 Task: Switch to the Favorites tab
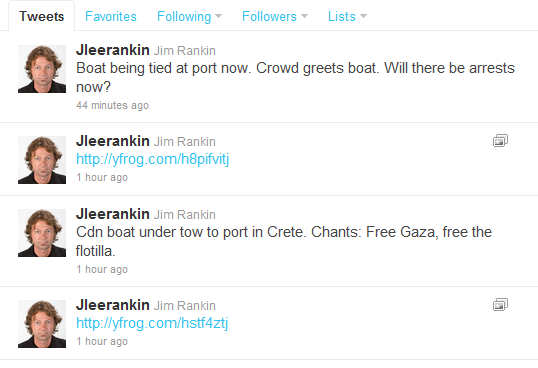click(111, 16)
